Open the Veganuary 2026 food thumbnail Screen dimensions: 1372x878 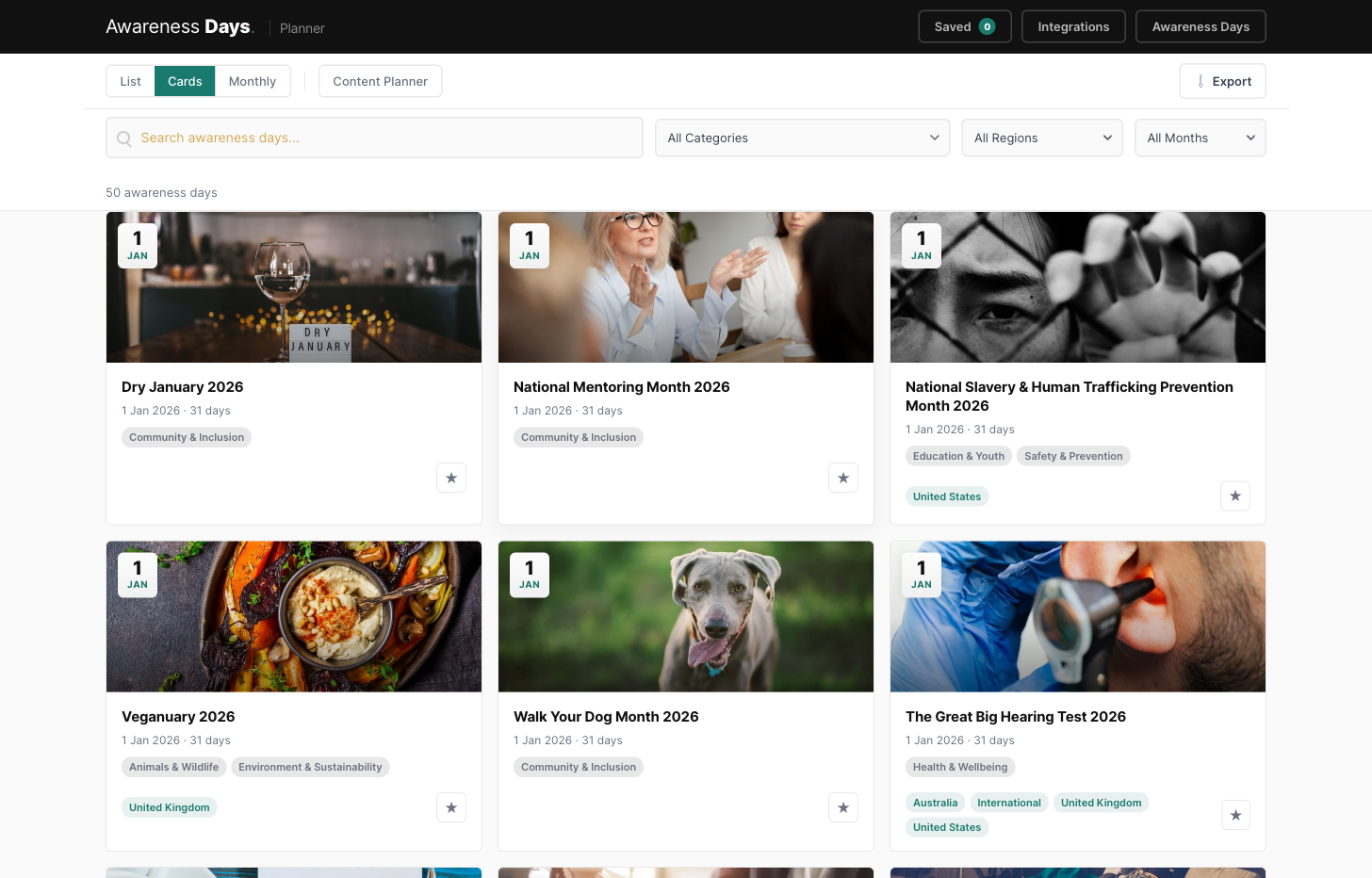[294, 616]
